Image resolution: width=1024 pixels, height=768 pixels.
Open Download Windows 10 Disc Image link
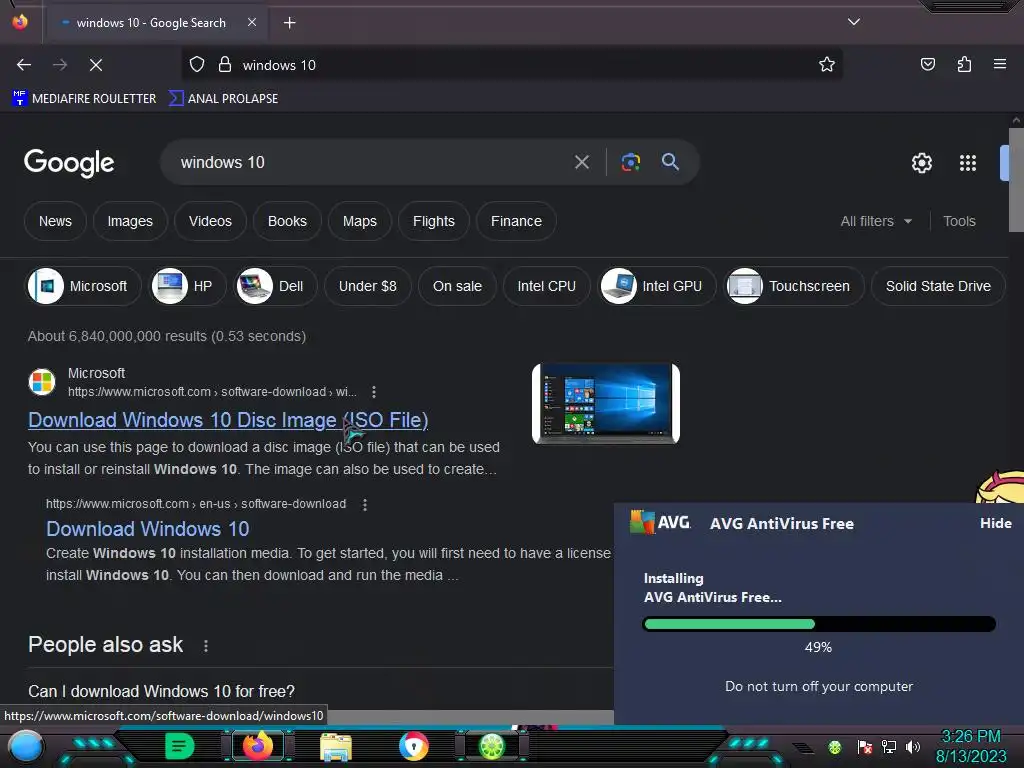pos(228,420)
